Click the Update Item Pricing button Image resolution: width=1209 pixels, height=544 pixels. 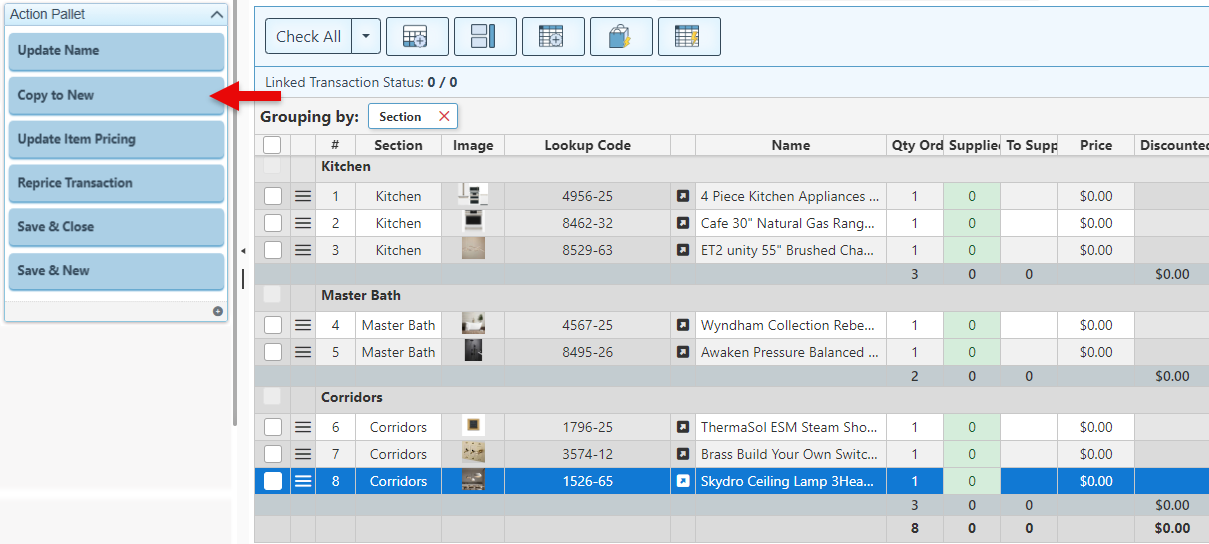116,140
